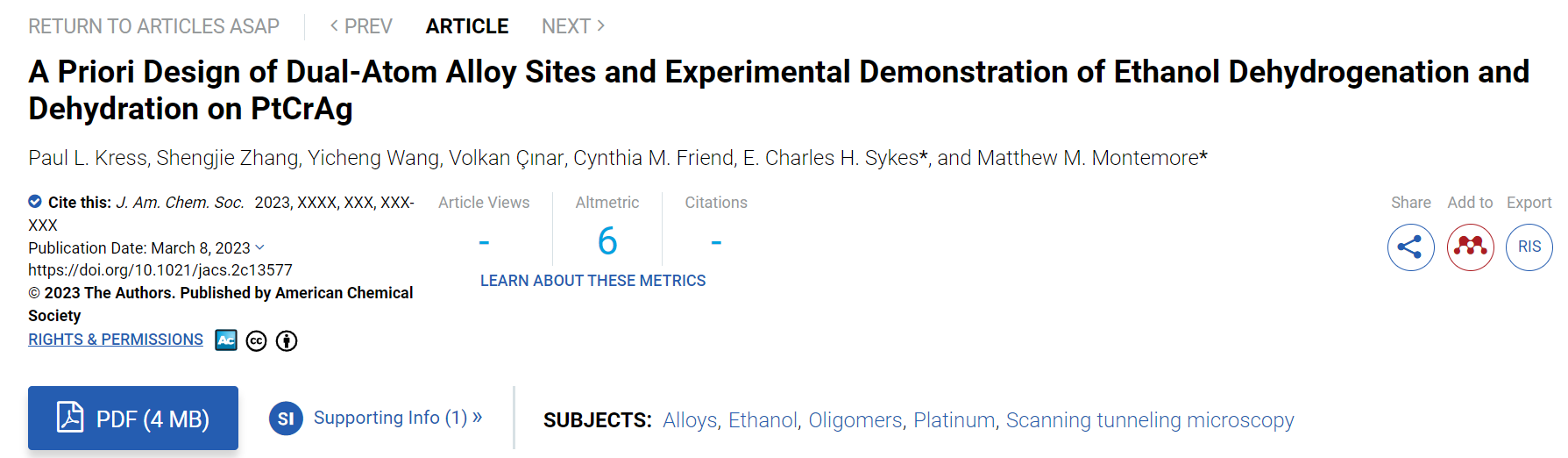Click the Altmetric score 6

pyautogui.click(x=607, y=240)
